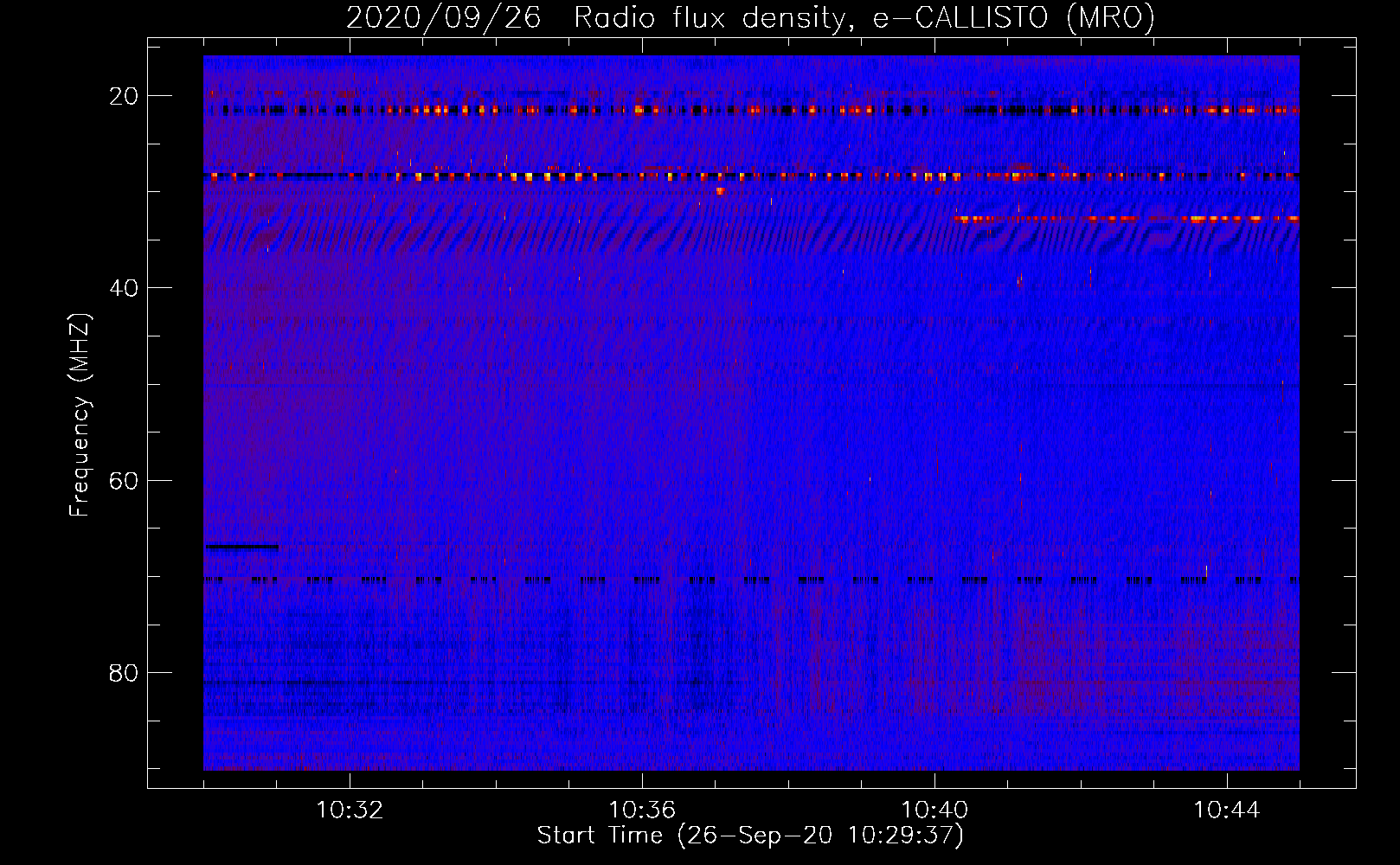Screen dimensions: 1400x865
Task: Click the 'Start Time (26-Sep-20 10:29:37)' label
Action: 750,836
